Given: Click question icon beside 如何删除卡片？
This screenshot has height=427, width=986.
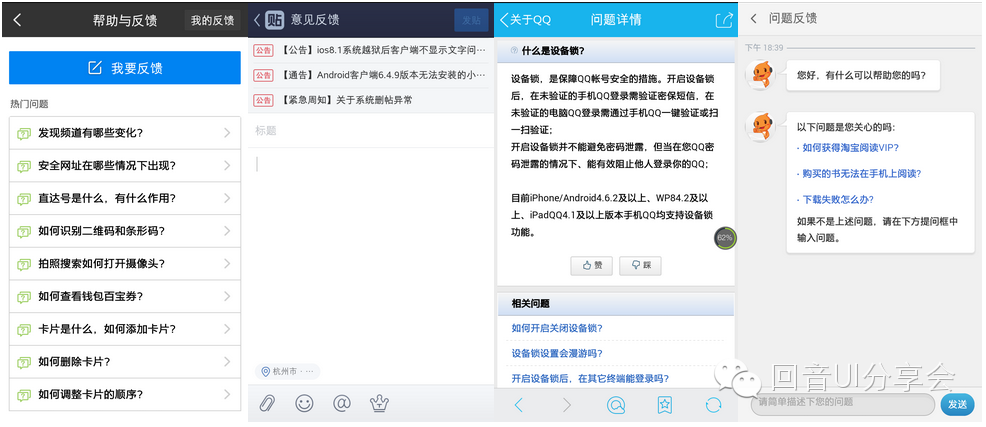Looking at the screenshot, I should [24, 362].
